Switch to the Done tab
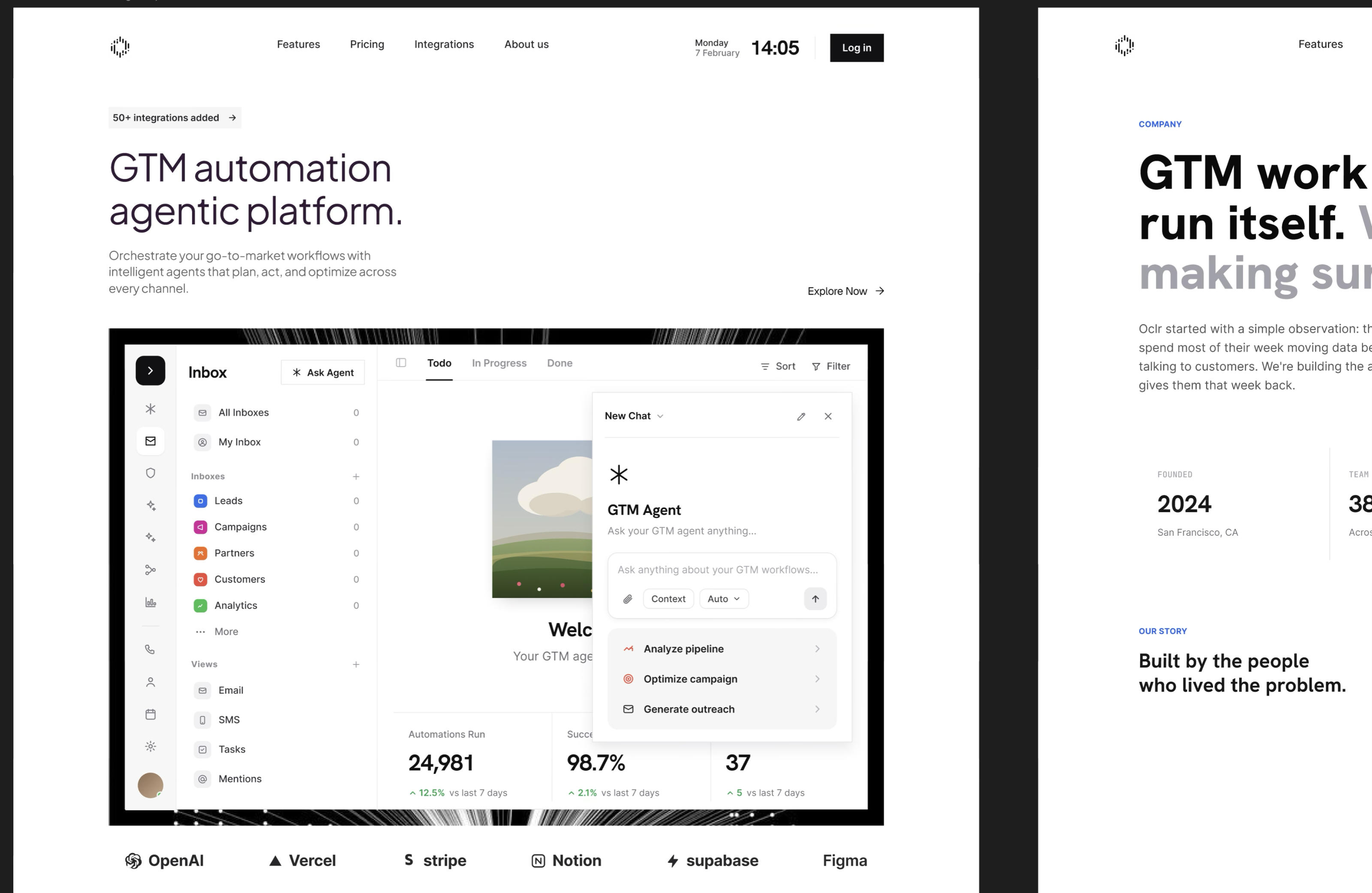Viewport: 1372px width, 893px height. tap(560, 363)
